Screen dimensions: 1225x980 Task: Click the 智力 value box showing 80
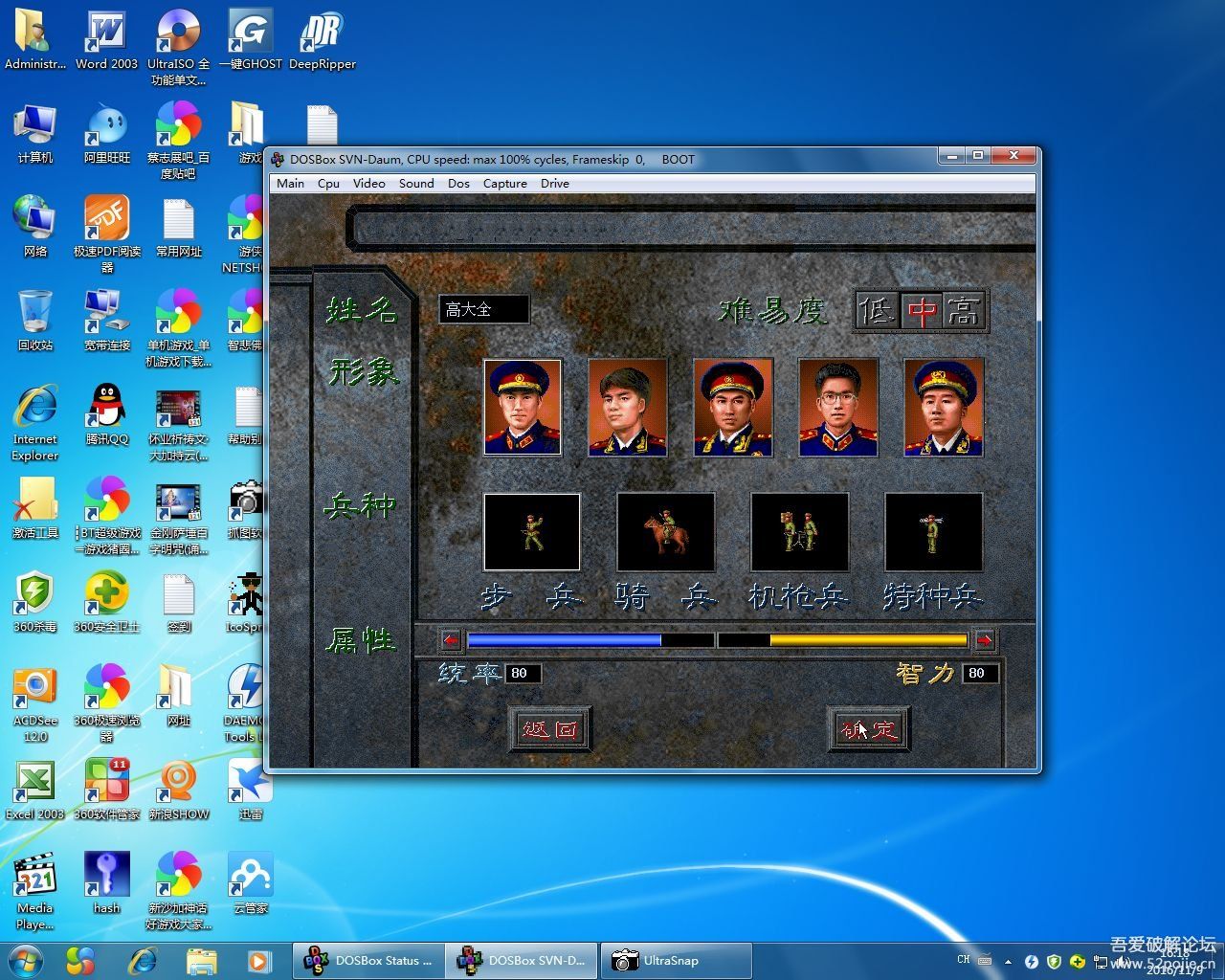point(980,673)
